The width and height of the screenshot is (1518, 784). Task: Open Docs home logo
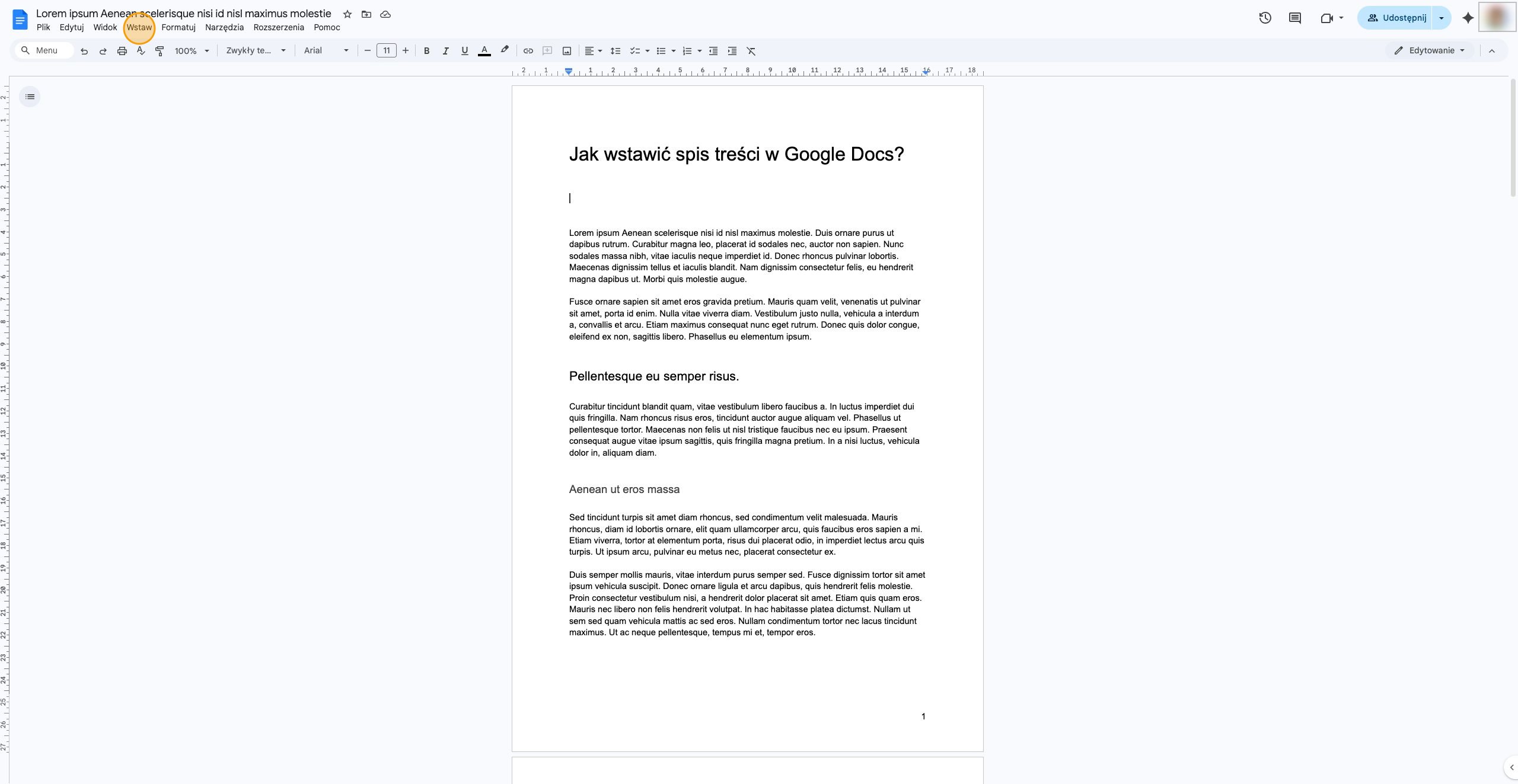20,20
